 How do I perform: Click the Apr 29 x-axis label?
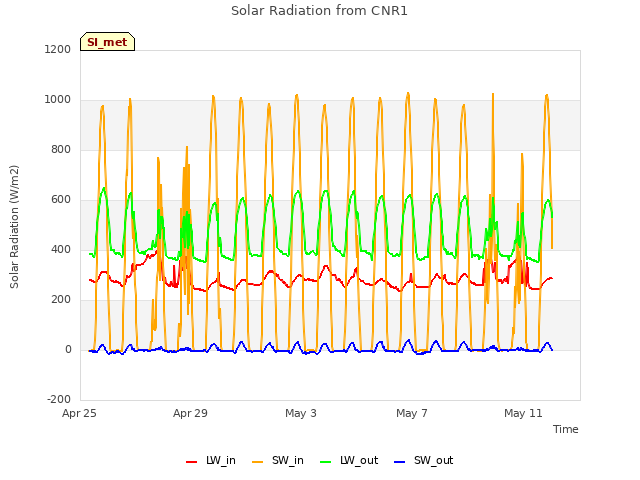pyautogui.click(x=190, y=413)
